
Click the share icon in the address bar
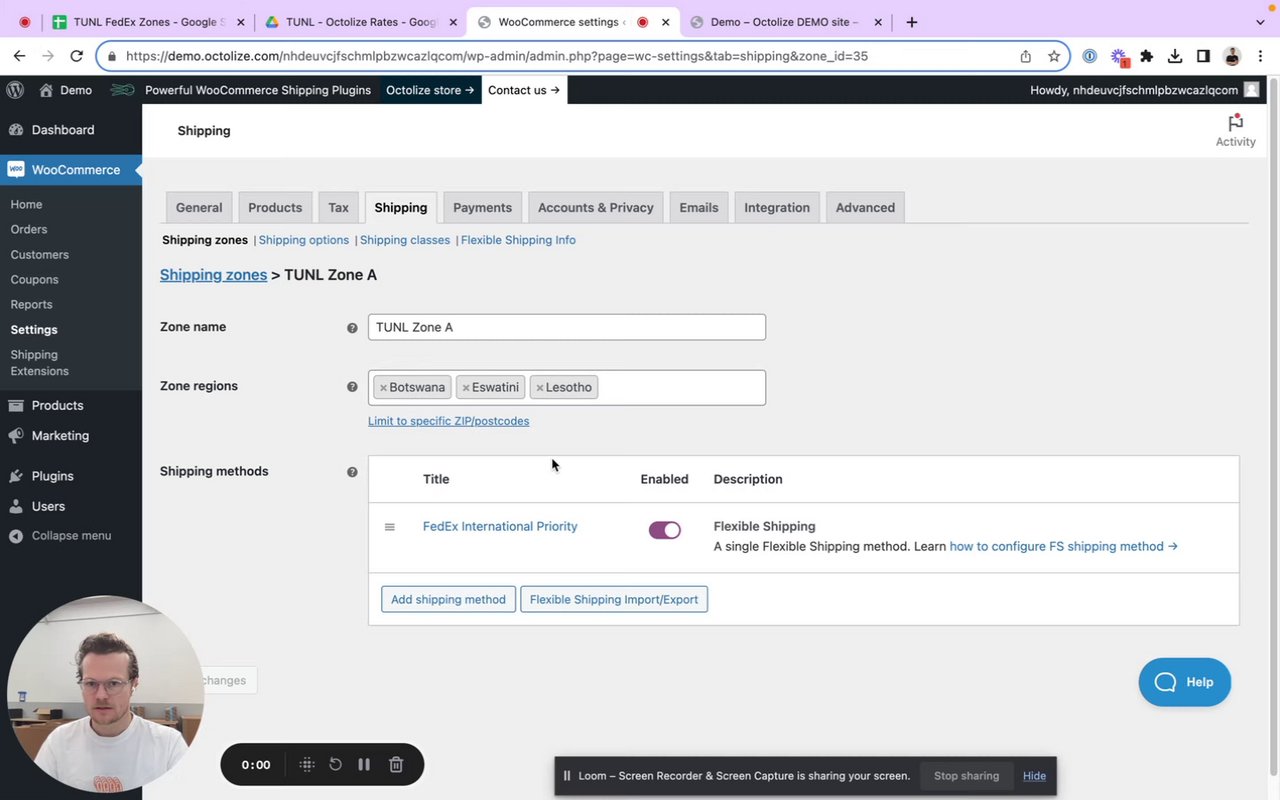[x=1026, y=56]
